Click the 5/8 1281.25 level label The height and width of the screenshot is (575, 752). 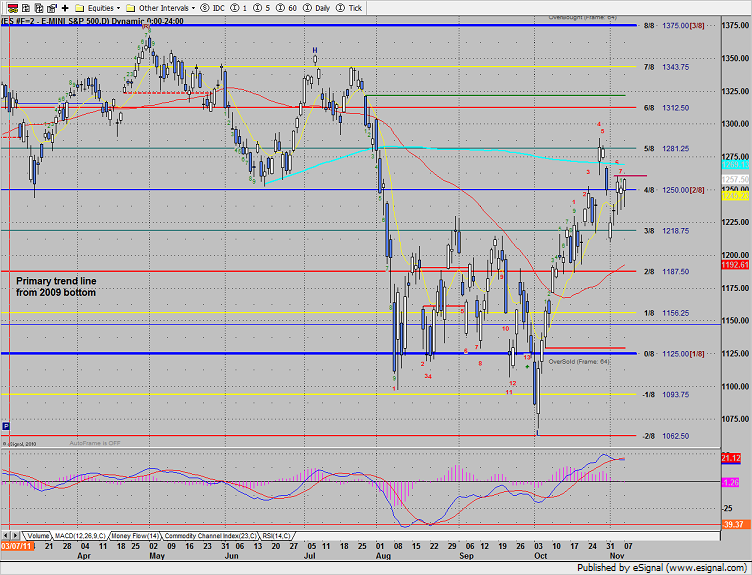[666, 149]
